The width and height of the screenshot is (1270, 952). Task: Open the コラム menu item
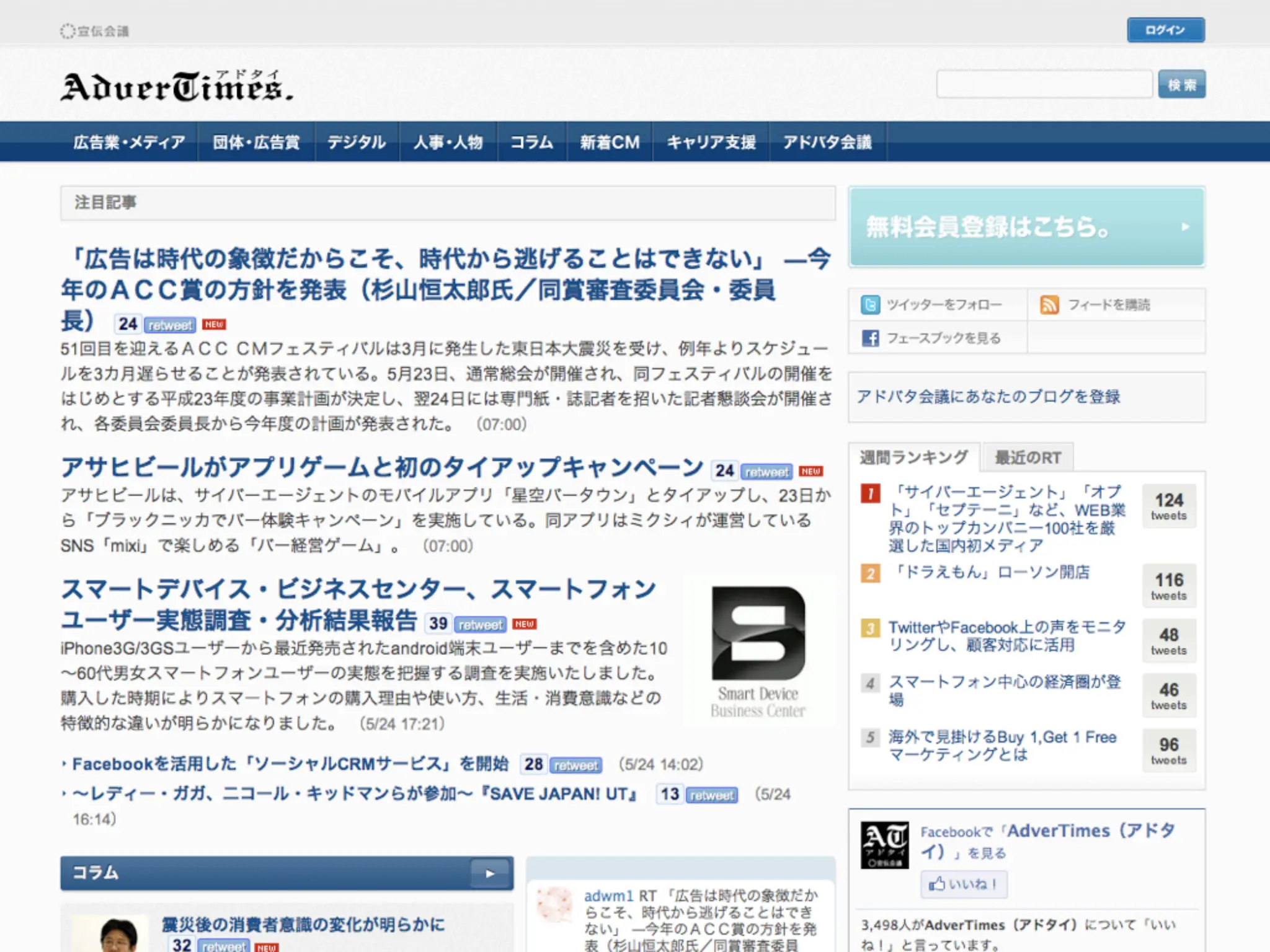532,142
